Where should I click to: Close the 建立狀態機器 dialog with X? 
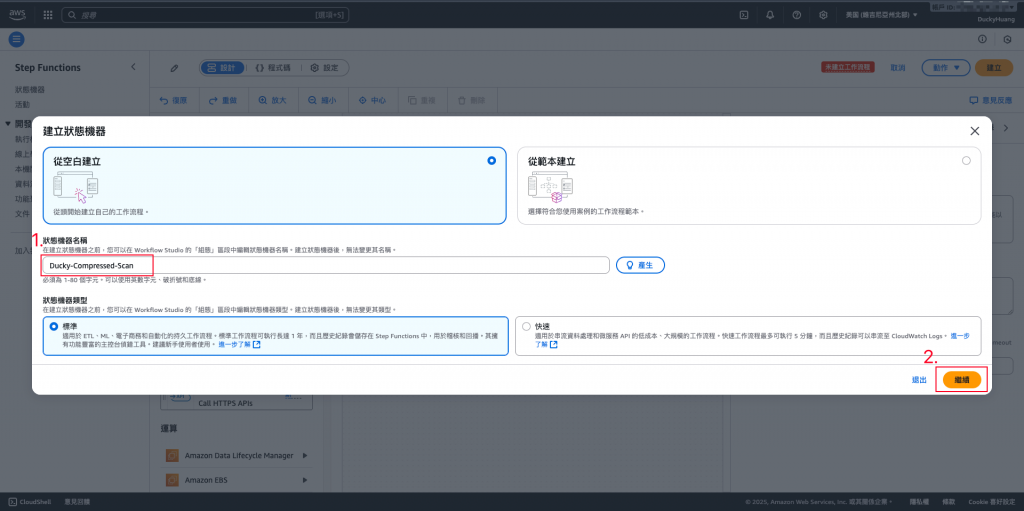tap(974, 131)
